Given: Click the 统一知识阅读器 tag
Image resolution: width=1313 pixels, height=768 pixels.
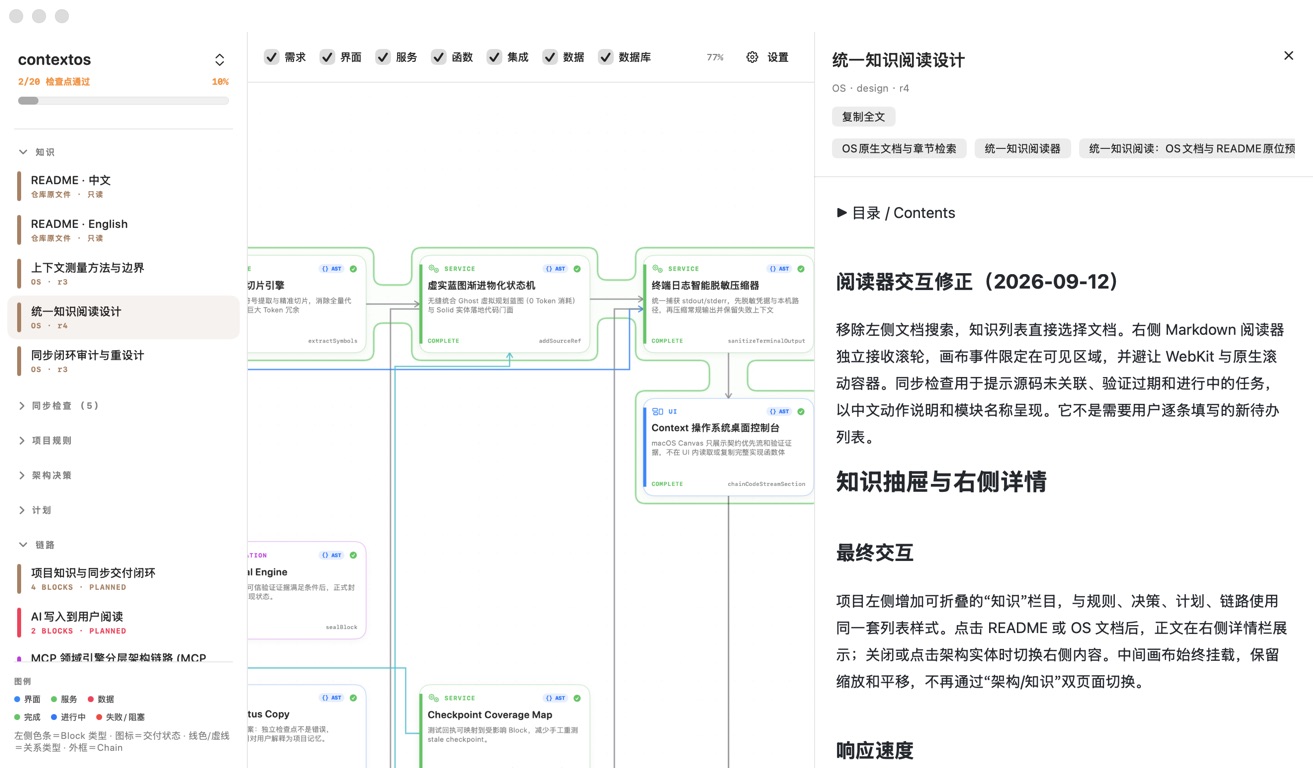Looking at the screenshot, I should coord(1022,148).
